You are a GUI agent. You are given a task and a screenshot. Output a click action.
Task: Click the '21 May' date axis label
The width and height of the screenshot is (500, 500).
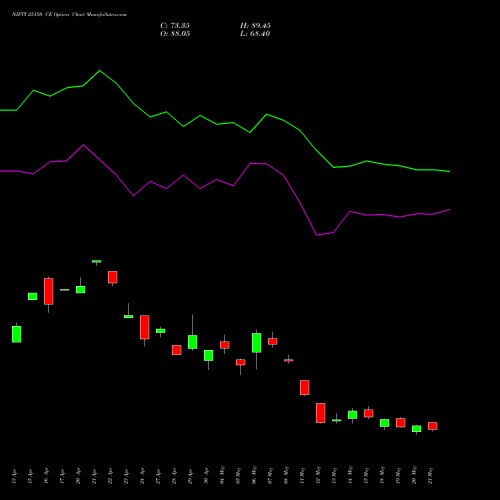(430, 476)
